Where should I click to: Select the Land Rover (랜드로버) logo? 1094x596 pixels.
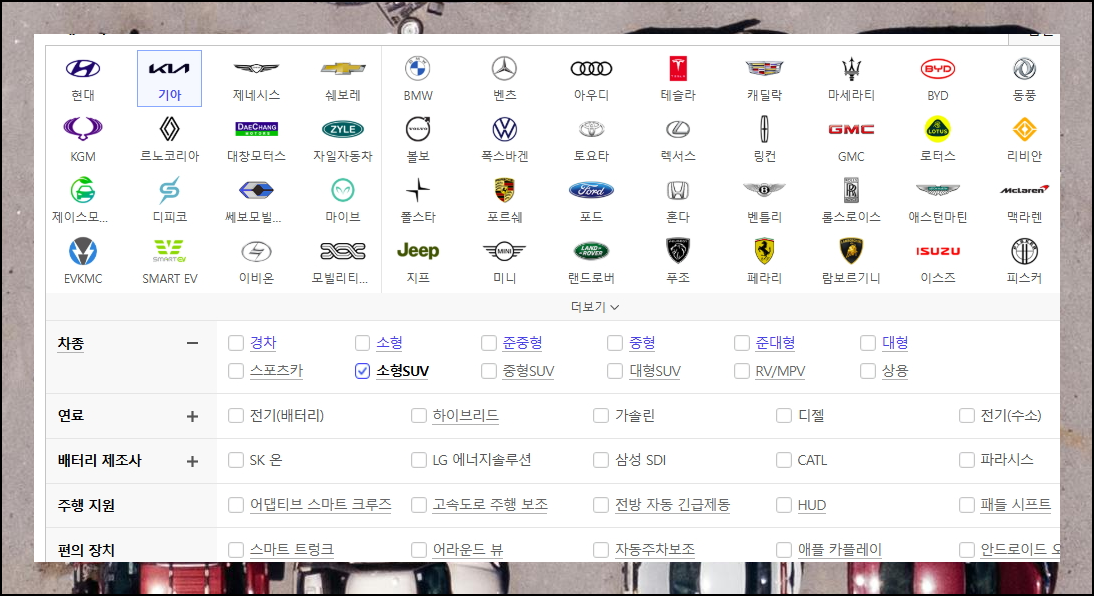coord(591,251)
